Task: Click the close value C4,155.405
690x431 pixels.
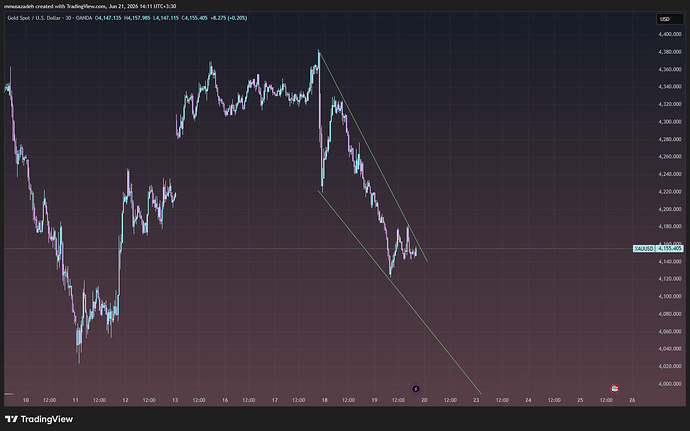Action: [x=195, y=18]
